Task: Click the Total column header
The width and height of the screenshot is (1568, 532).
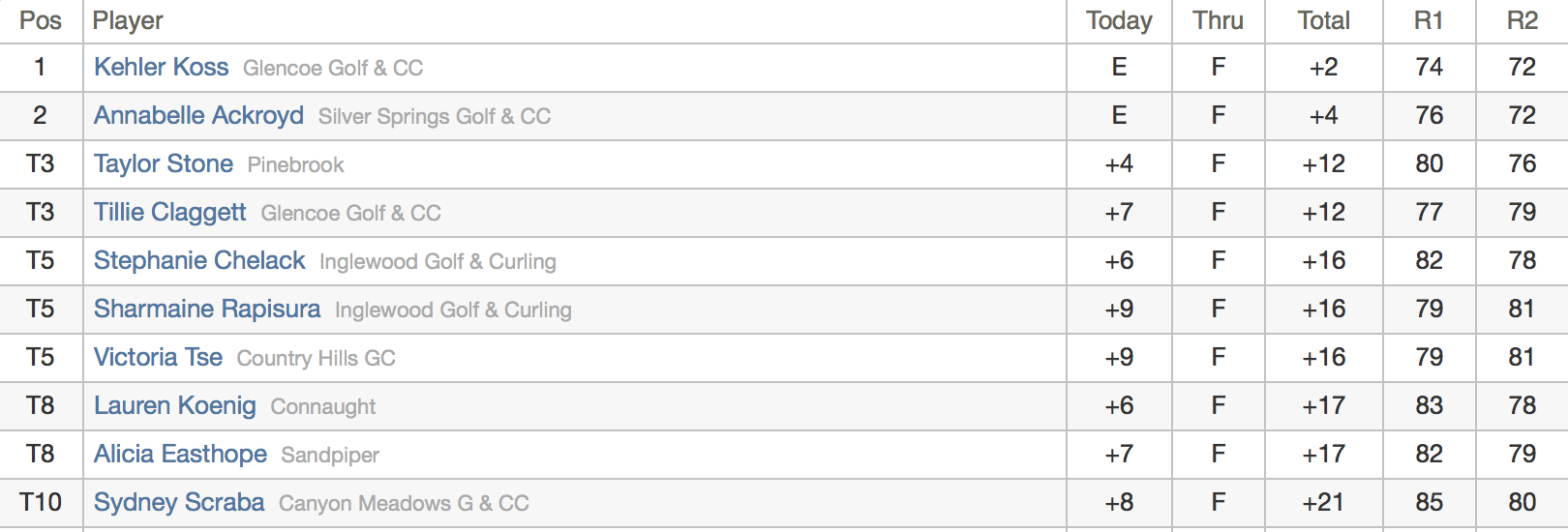Action: coord(1323,20)
